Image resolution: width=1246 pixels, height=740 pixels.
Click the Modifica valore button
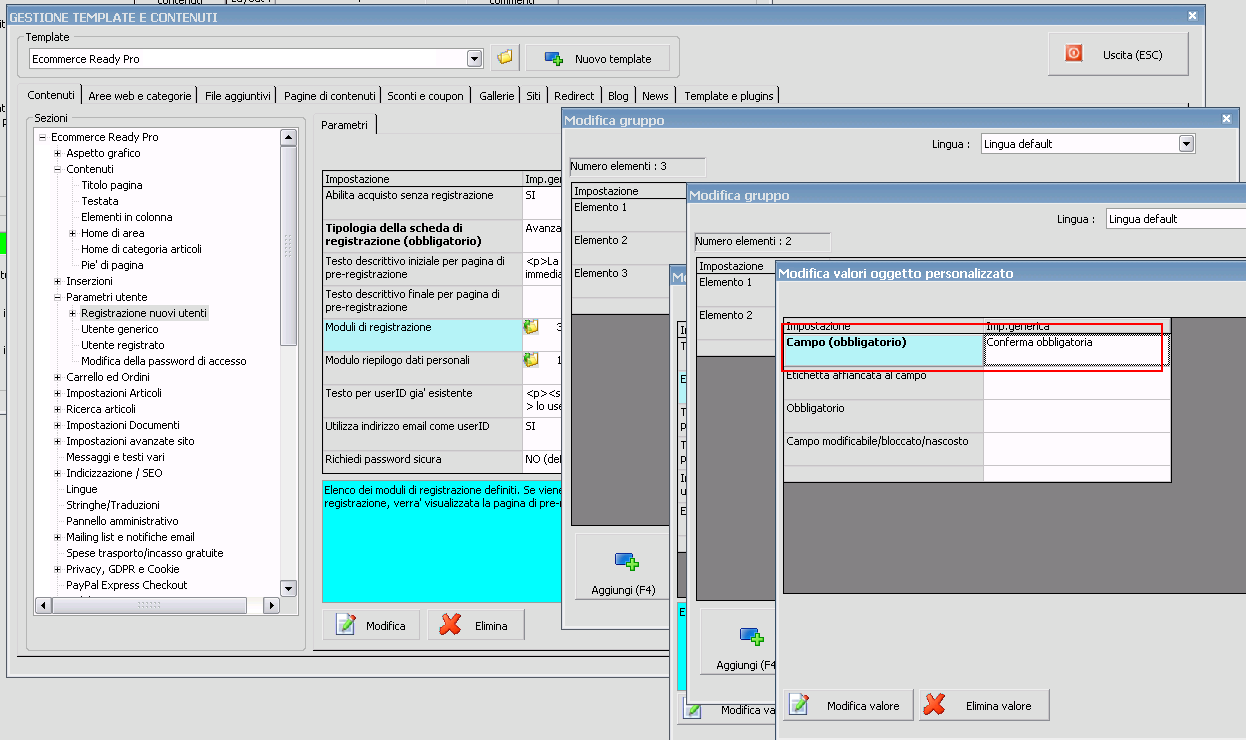tap(848, 705)
